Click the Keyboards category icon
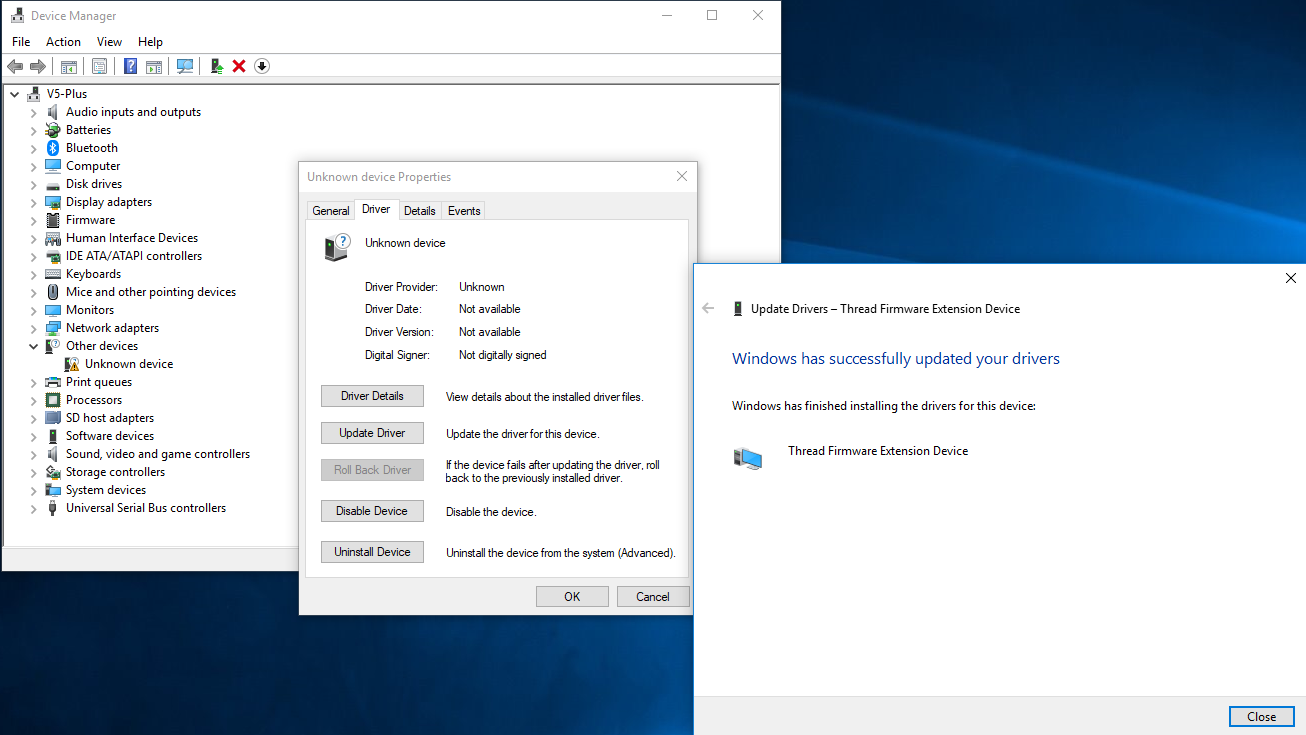The image size is (1306, 735). [x=53, y=274]
